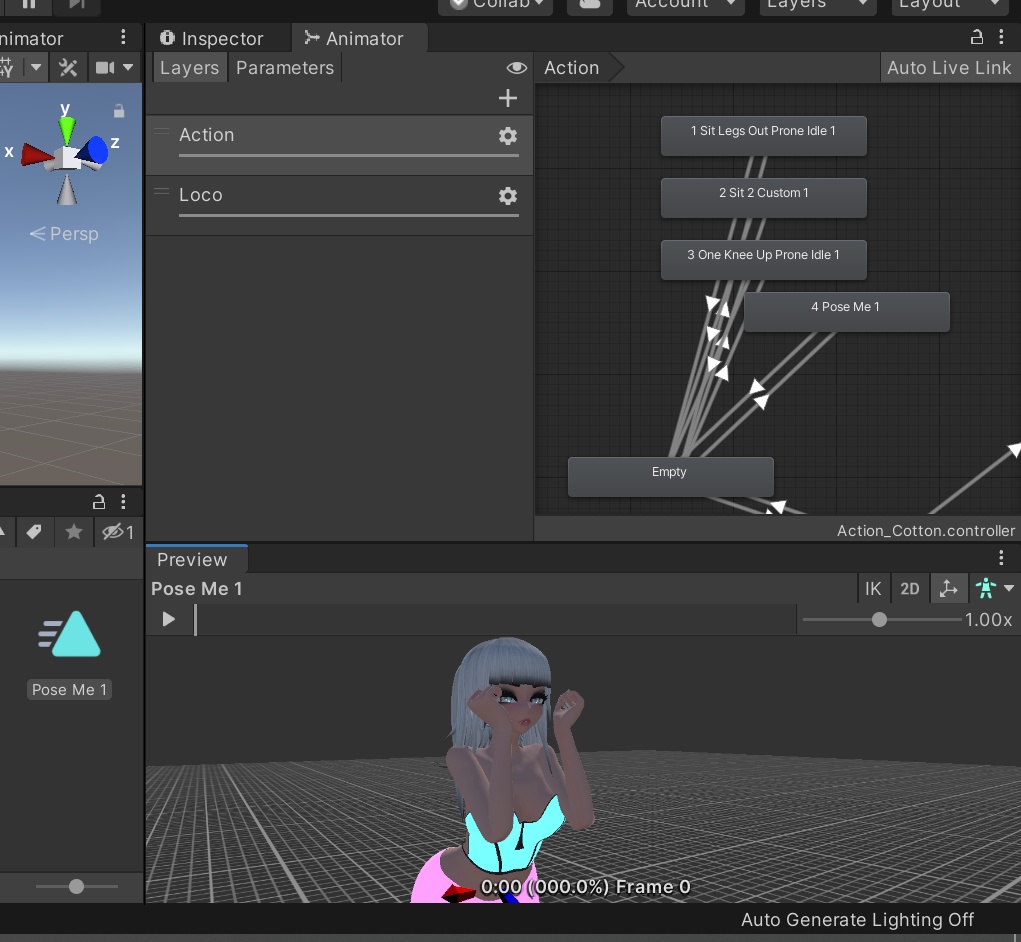
Task: Click the blue Z axis gizmo cone
Action: click(93, 150)
